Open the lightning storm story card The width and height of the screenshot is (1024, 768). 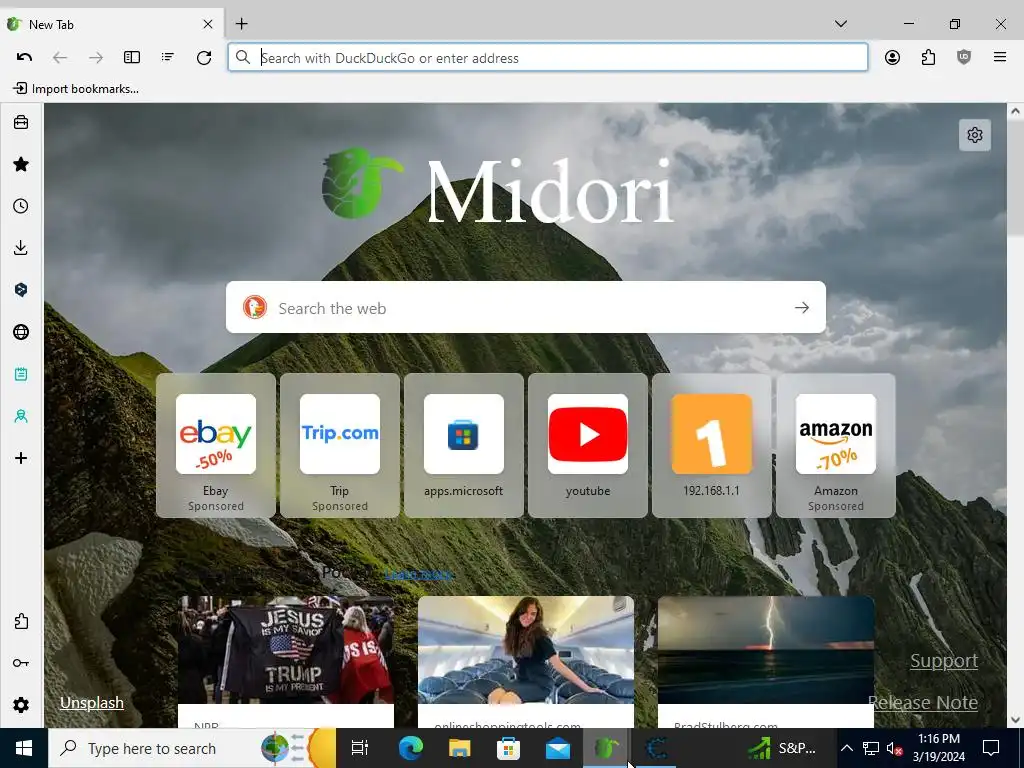click(765, 662)
